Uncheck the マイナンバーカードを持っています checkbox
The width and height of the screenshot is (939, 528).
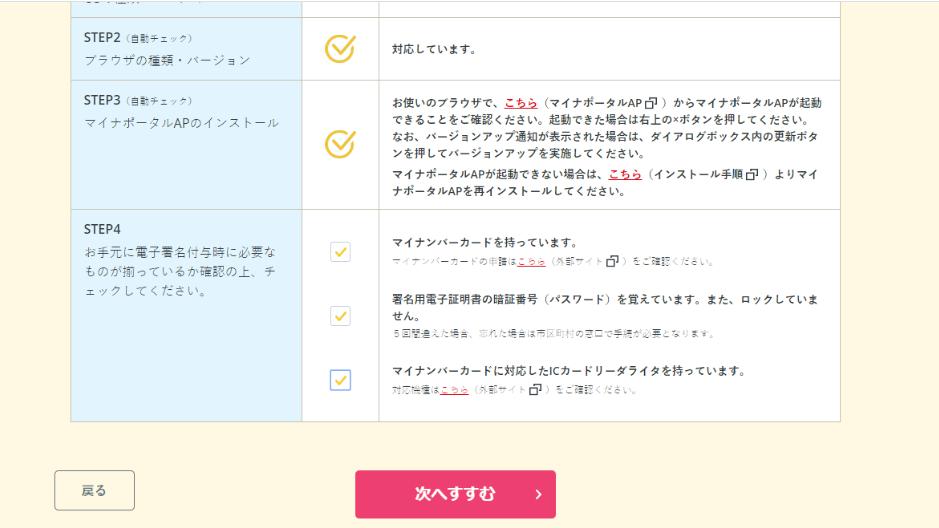(340, 252)
